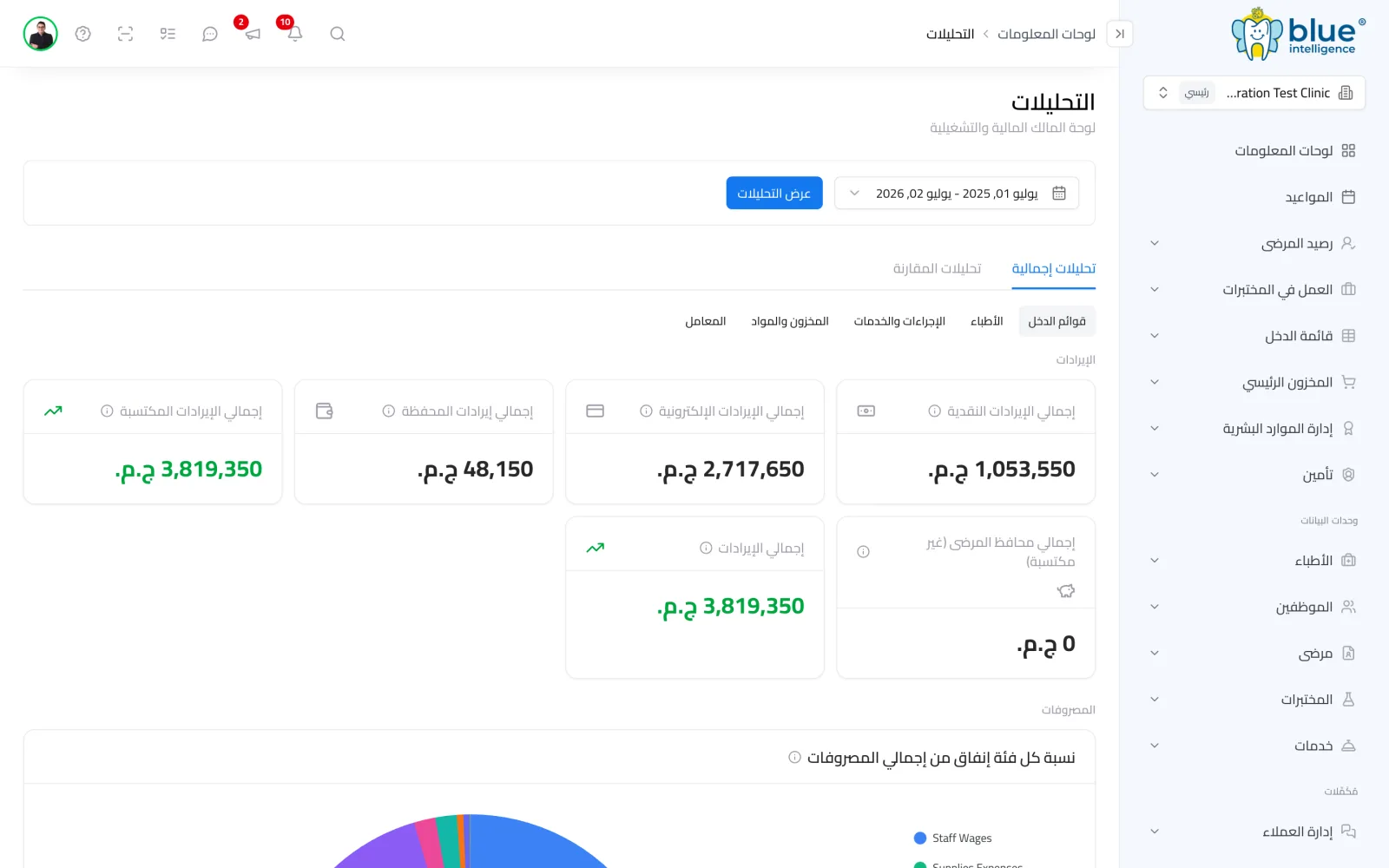Click the credit card icon
This screenshot has height=868, width=1389.
click(596, 411)
